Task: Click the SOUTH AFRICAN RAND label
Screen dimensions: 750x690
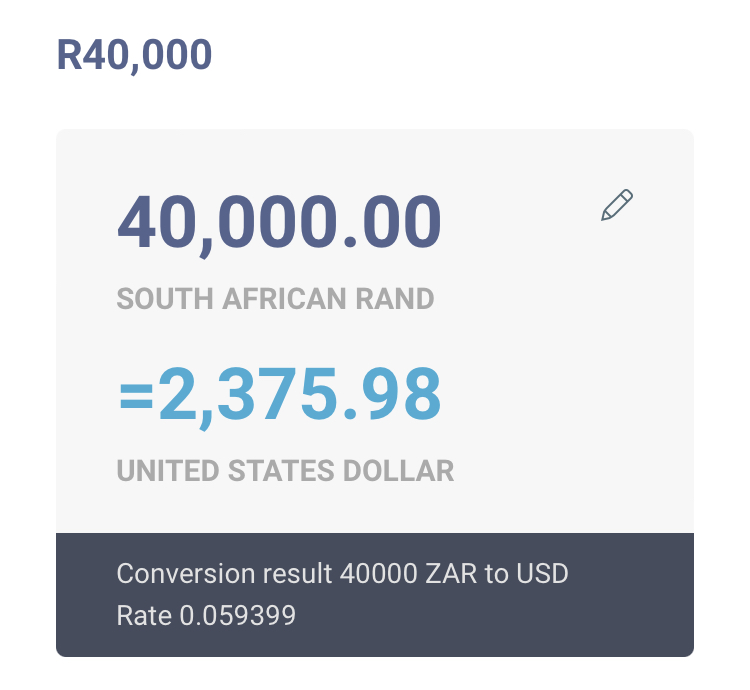Action: pos(276,299)
